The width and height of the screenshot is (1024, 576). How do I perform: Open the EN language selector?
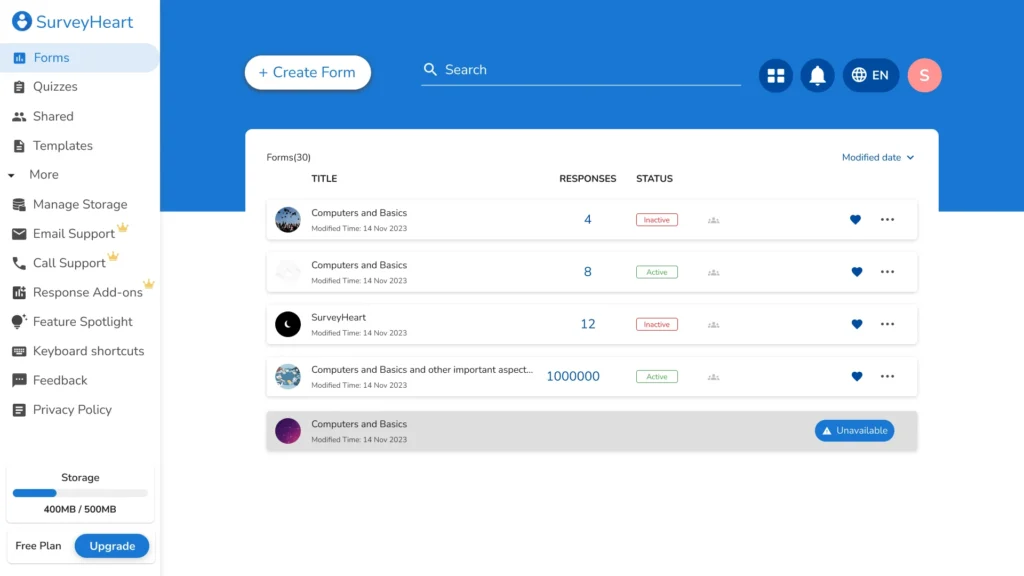pyautogui.click(x=870, y=75)
